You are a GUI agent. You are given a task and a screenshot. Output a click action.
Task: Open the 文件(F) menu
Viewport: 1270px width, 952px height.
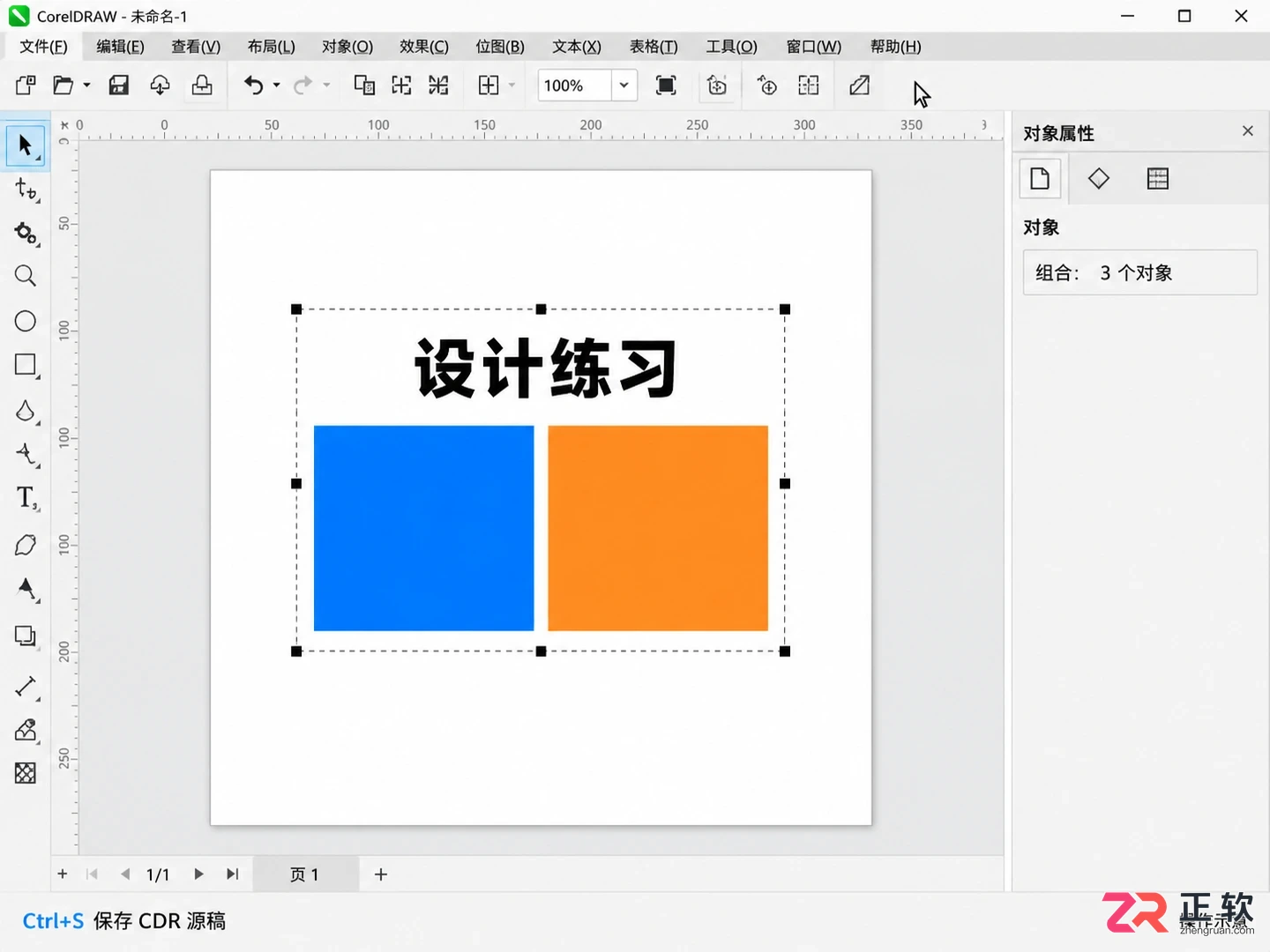(43, 47)
